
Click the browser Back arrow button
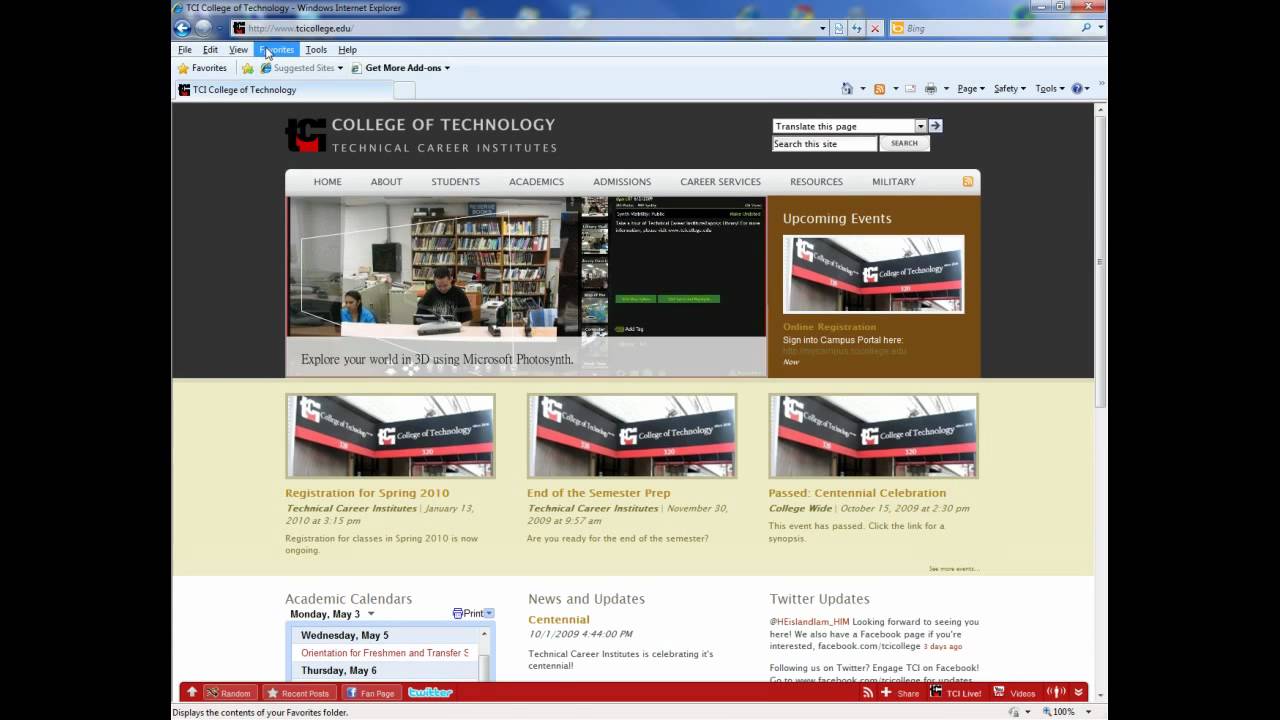182,28
